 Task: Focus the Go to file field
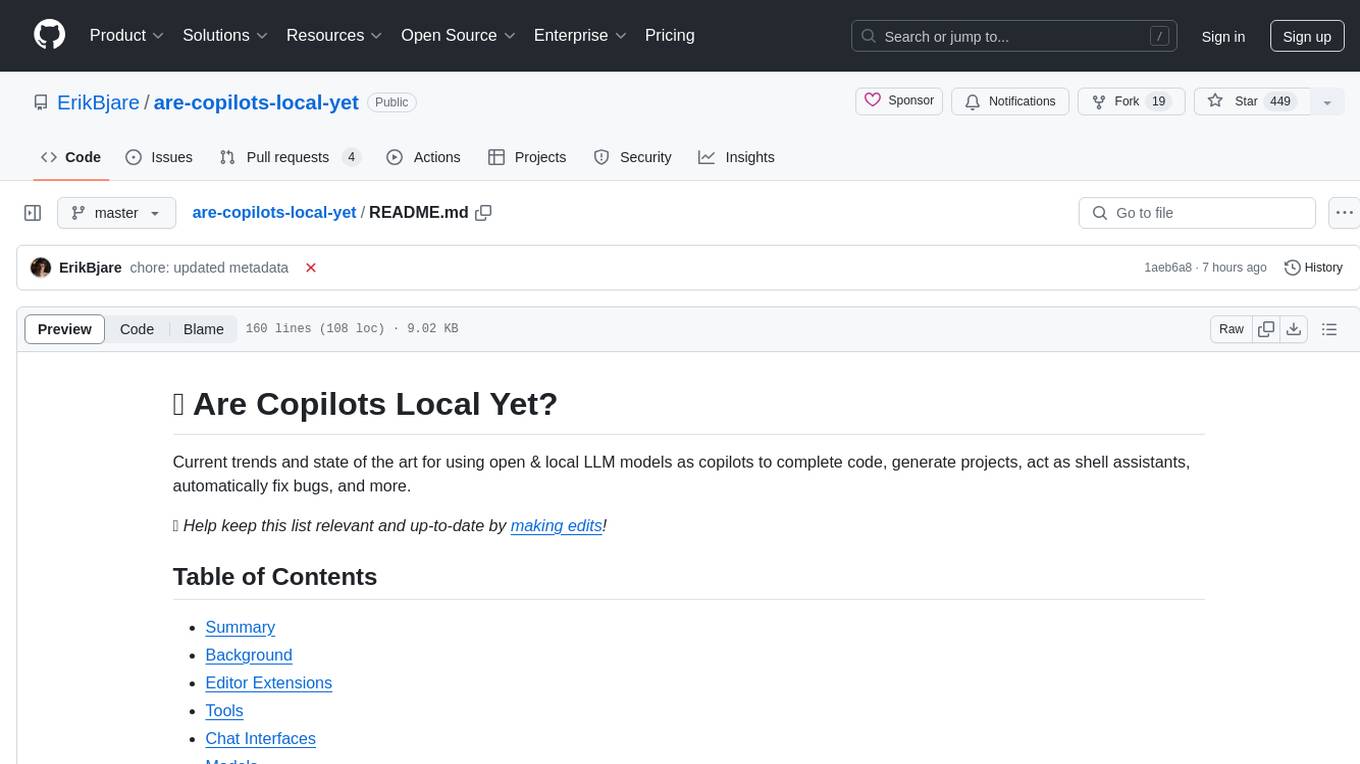click(1197, 213)
